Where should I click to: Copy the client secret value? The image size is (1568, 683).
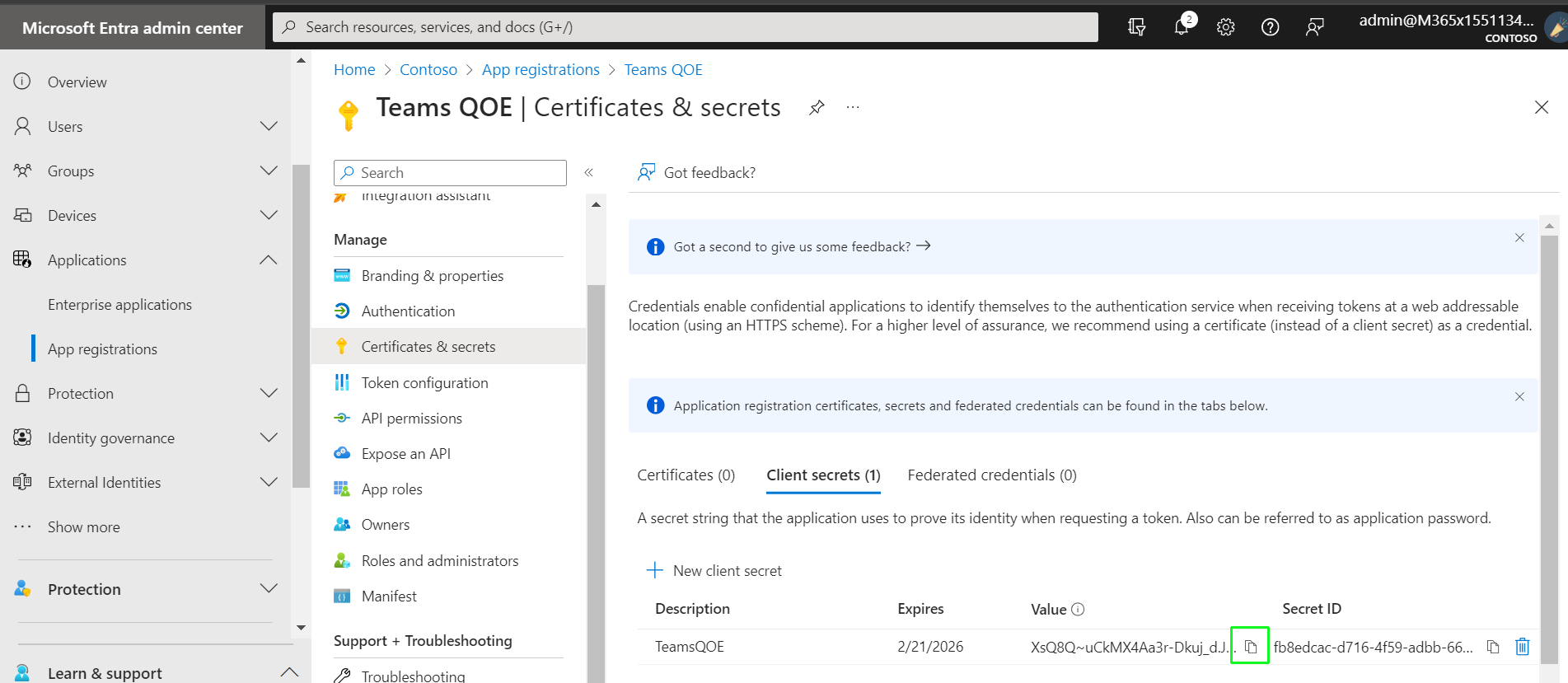1250,647
